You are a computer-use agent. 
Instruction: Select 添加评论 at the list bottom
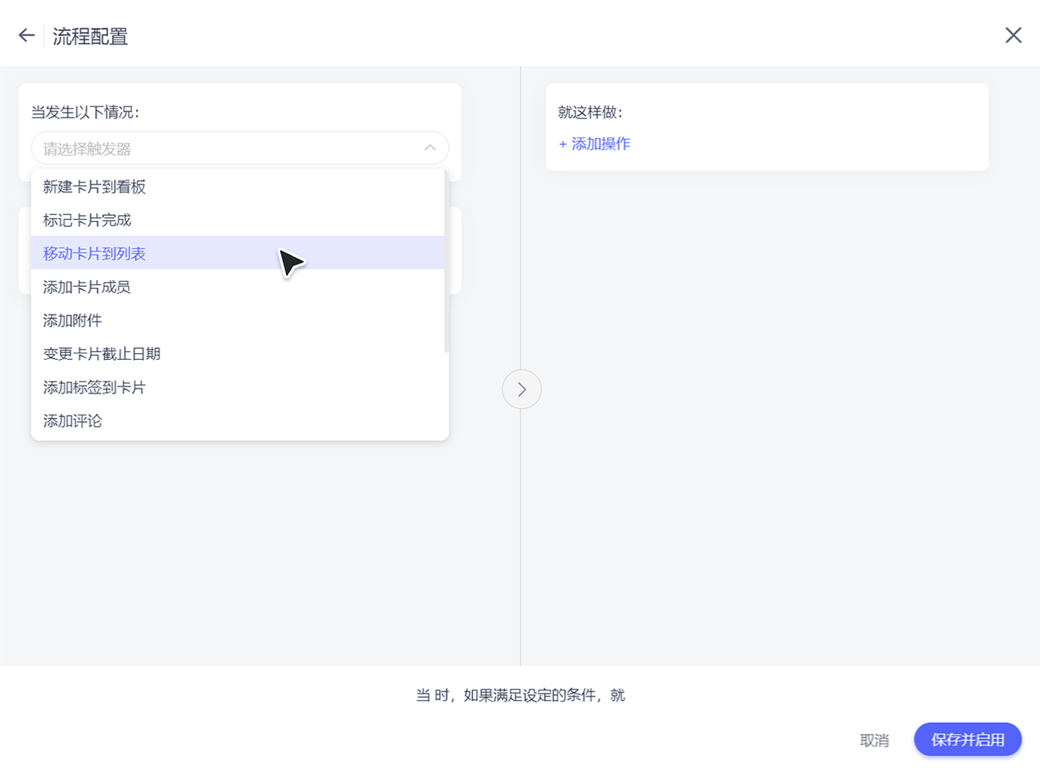[73, 420]
